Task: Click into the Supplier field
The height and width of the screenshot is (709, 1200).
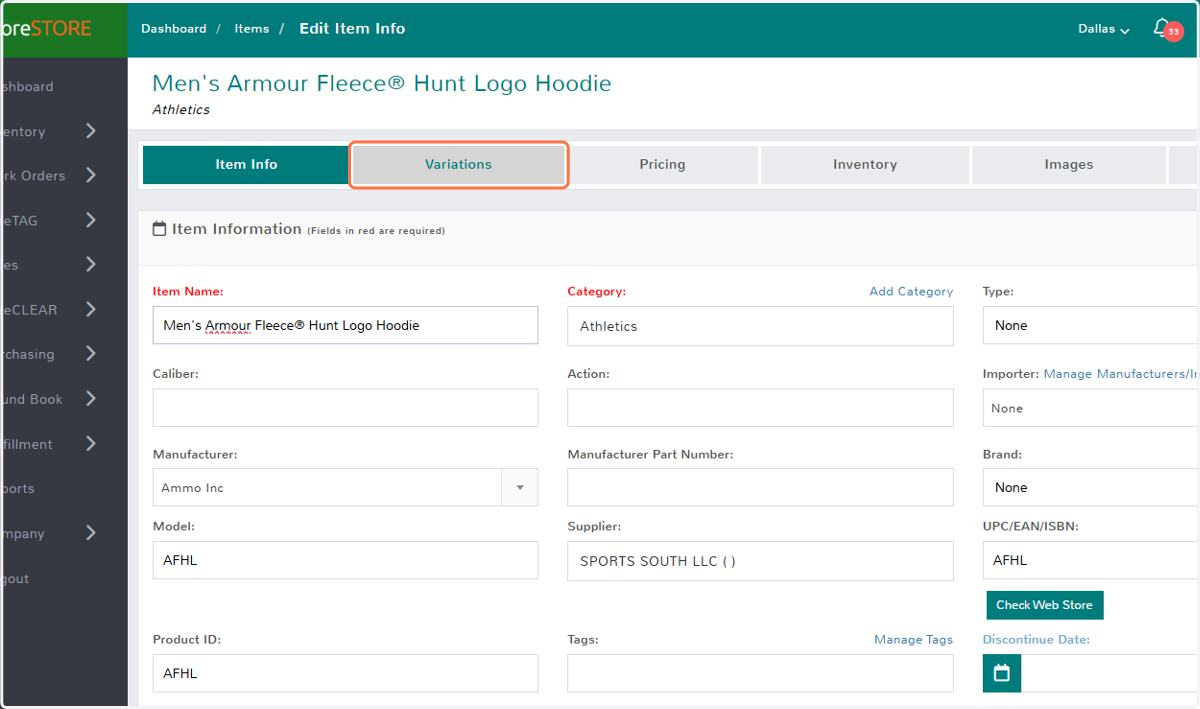Action: tap(760, 561)
